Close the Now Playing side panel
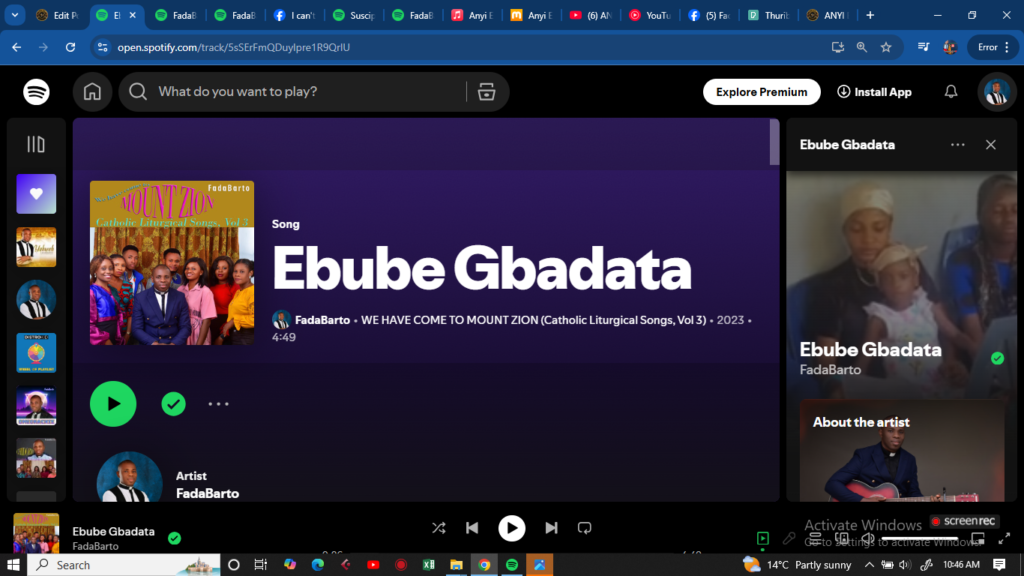Image resolution: width=1024 pixels, height=576 pixels. click(991, 145)
